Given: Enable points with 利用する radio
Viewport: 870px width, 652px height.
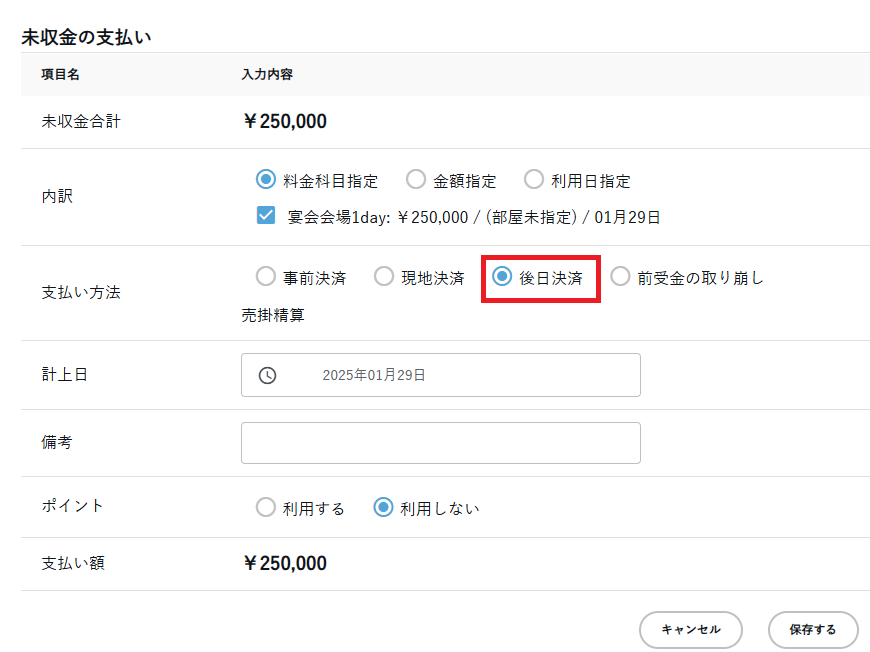Looking at the screenshot, I should [265, 507].
